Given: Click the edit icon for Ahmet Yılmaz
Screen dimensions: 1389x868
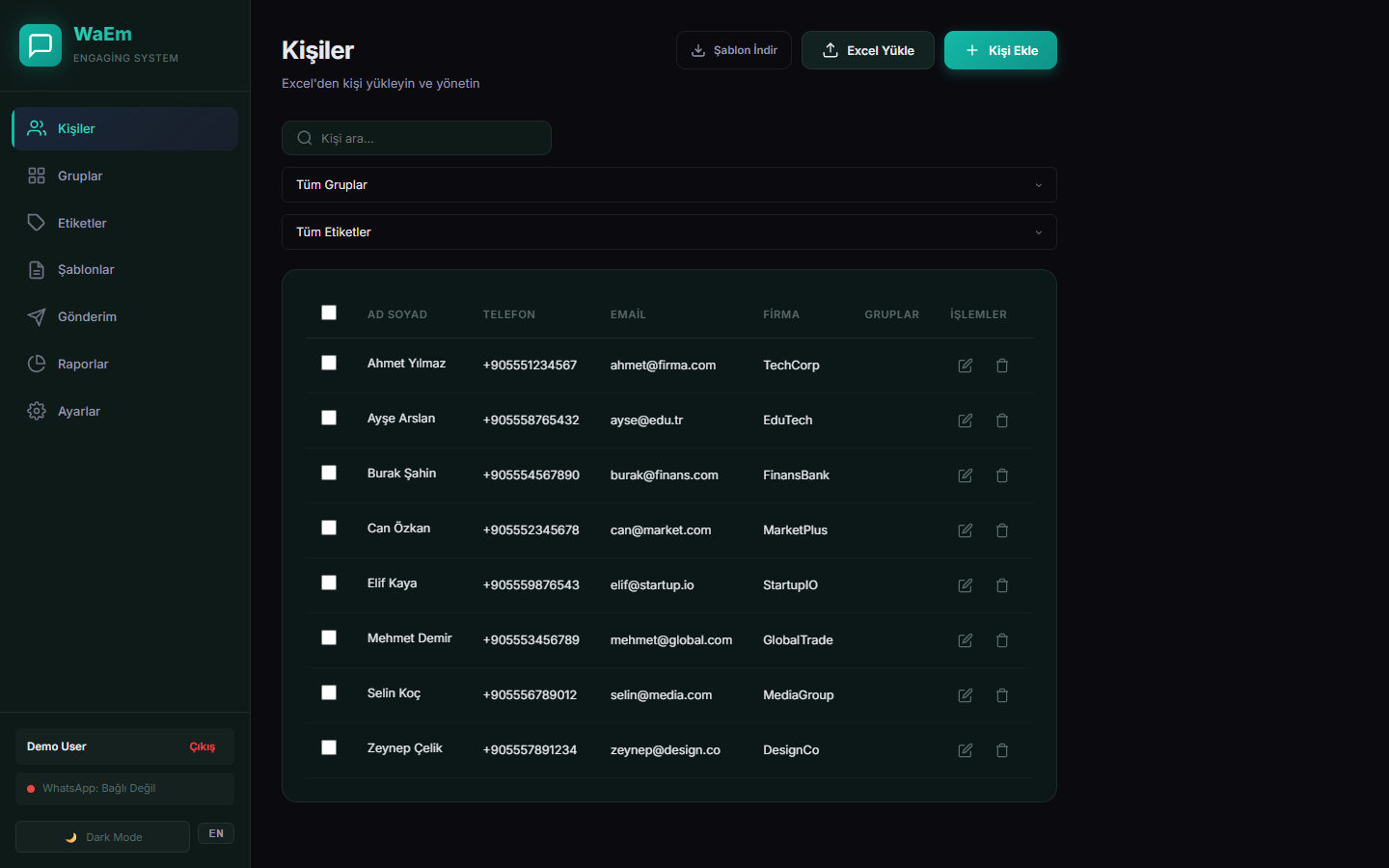Looking at the screenshot, I should tap(965, 366).
